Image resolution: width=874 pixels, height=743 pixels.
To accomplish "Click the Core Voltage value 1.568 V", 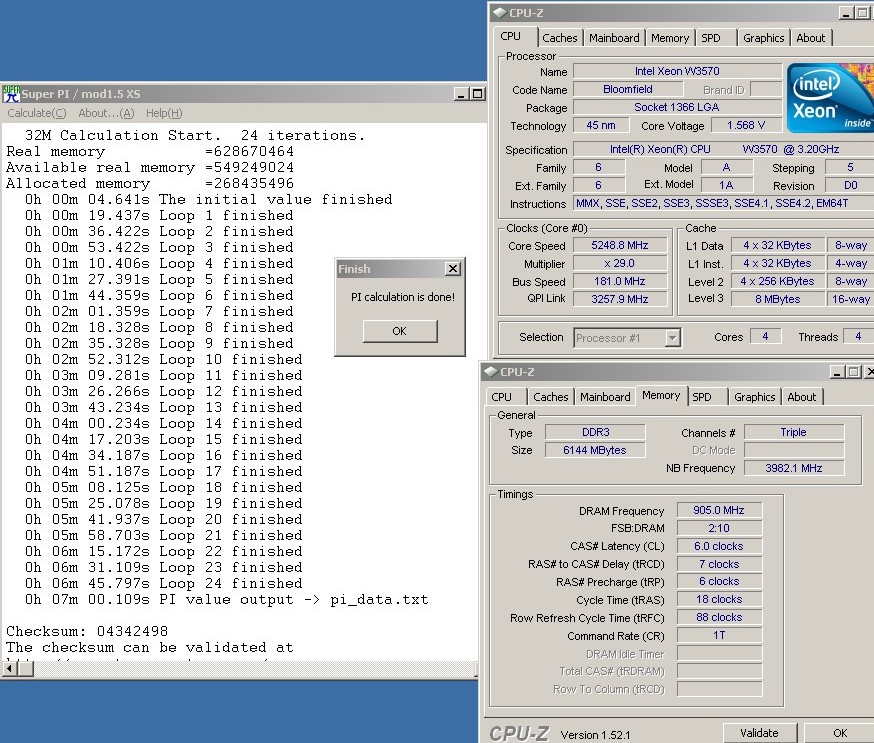I will (x=746, y=125).
